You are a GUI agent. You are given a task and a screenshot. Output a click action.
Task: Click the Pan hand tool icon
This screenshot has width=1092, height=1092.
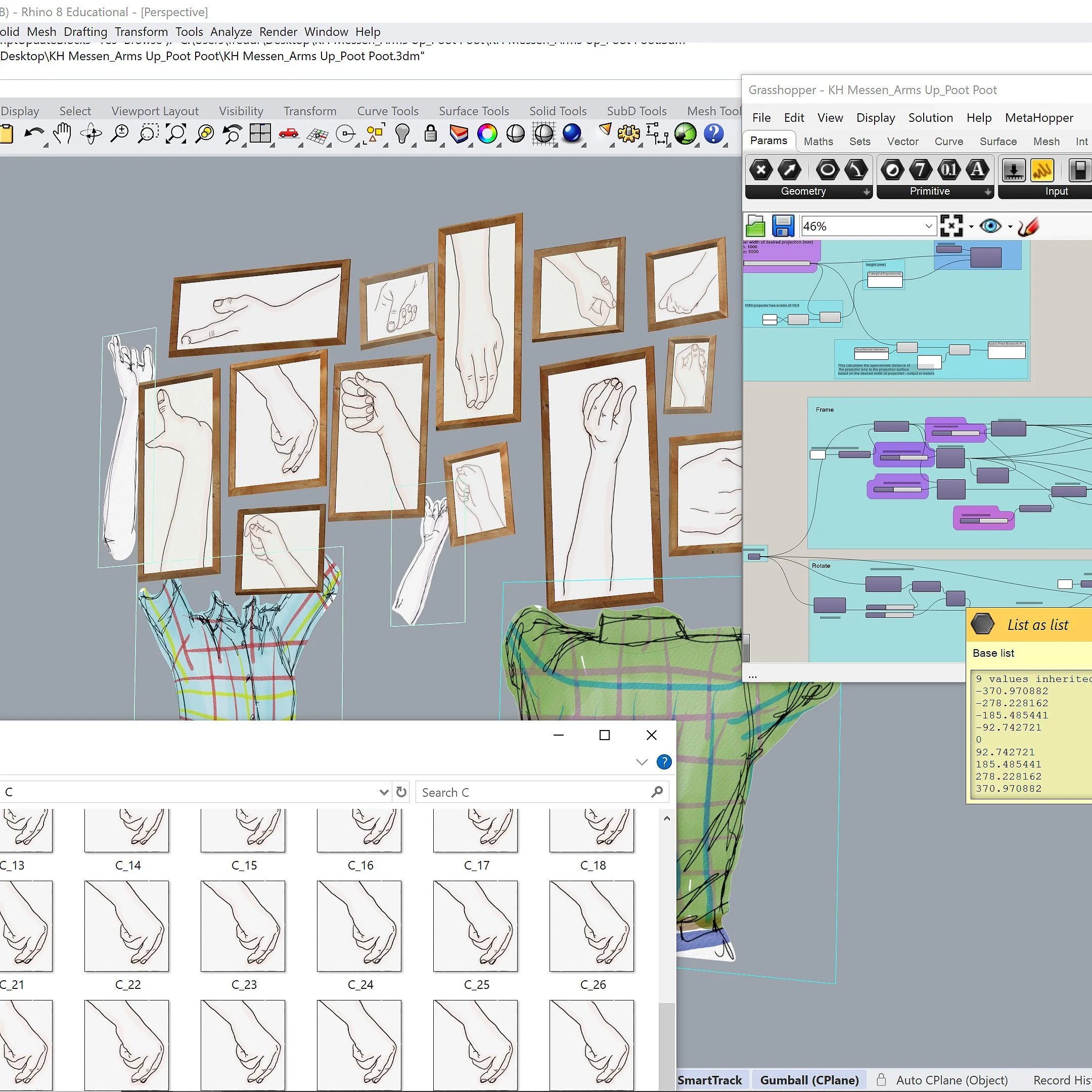62,134
